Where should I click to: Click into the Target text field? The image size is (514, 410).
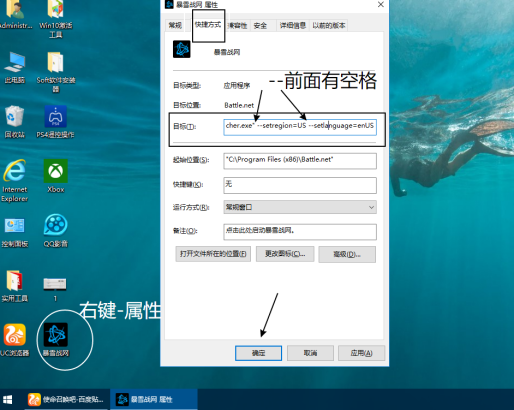300,127
